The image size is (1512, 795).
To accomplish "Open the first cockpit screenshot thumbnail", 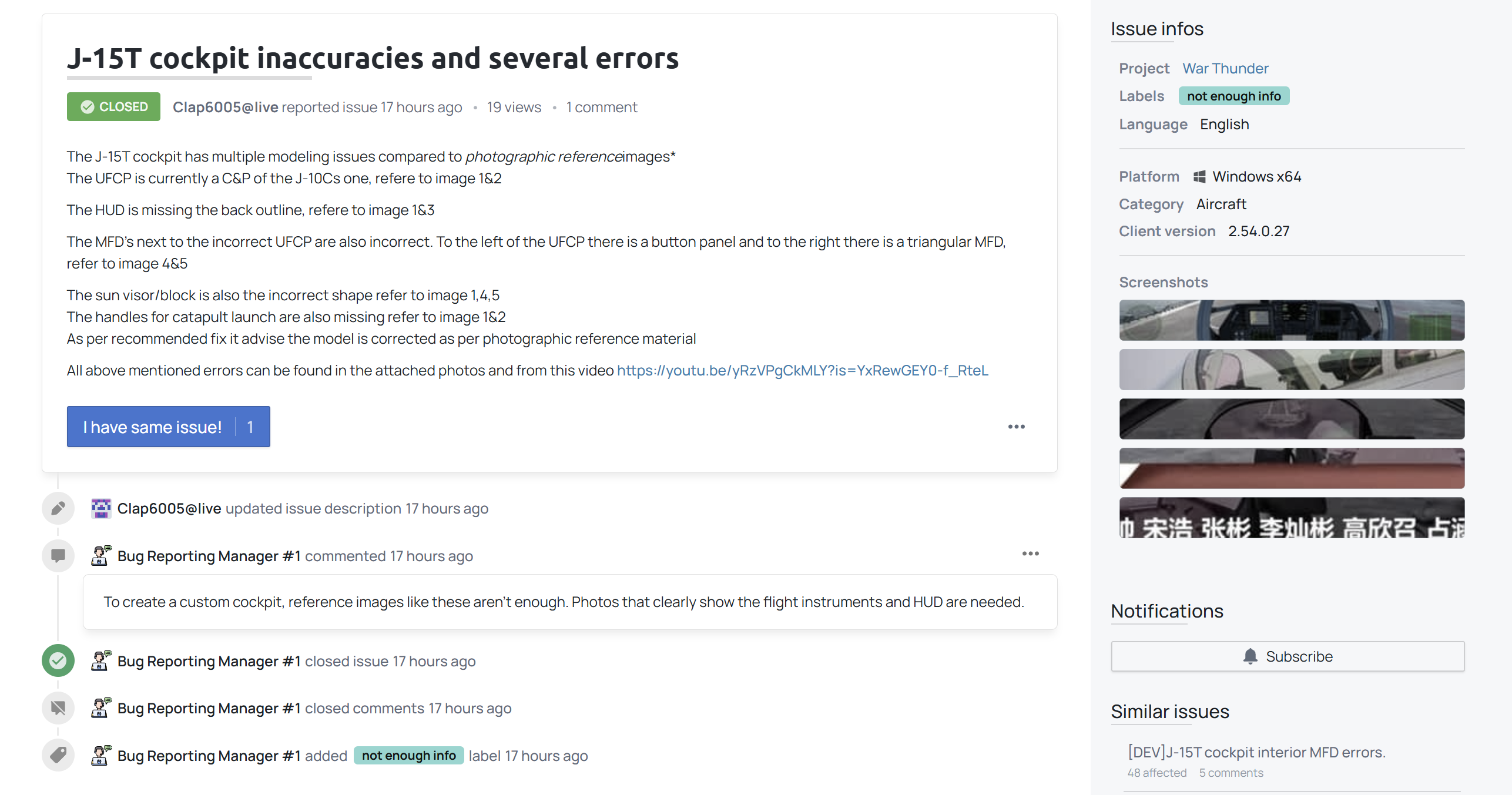I will (1291, 320).
